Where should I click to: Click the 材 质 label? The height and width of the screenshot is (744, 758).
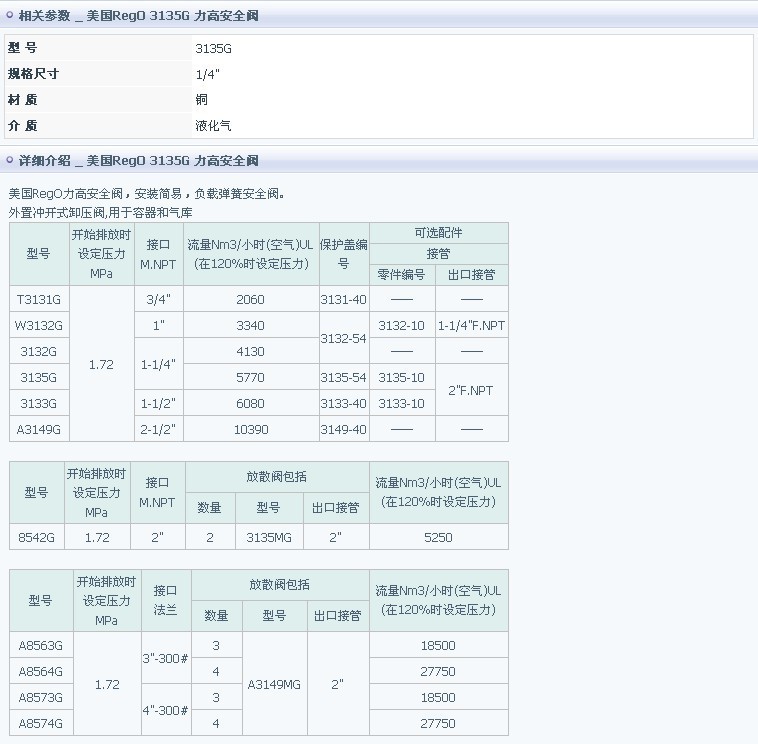(x=22, y=100)
